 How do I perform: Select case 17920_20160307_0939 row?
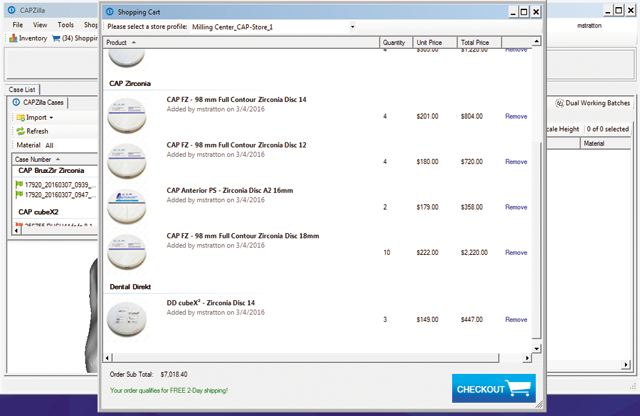point(56,185)
